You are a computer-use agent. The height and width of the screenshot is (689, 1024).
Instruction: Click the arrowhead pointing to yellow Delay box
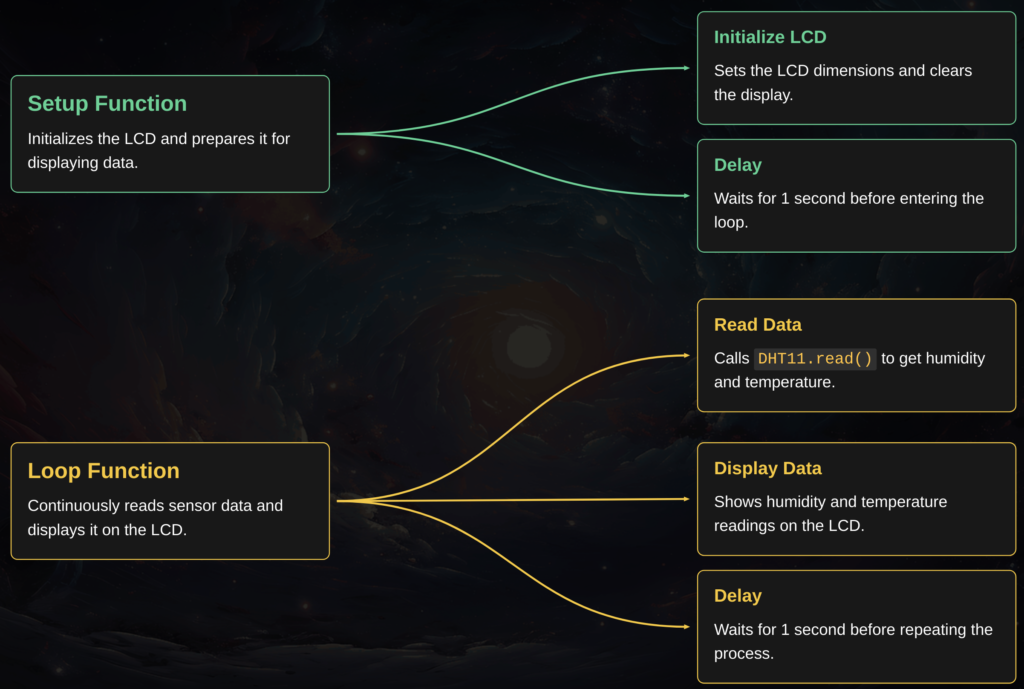click(x=686, y=627)
